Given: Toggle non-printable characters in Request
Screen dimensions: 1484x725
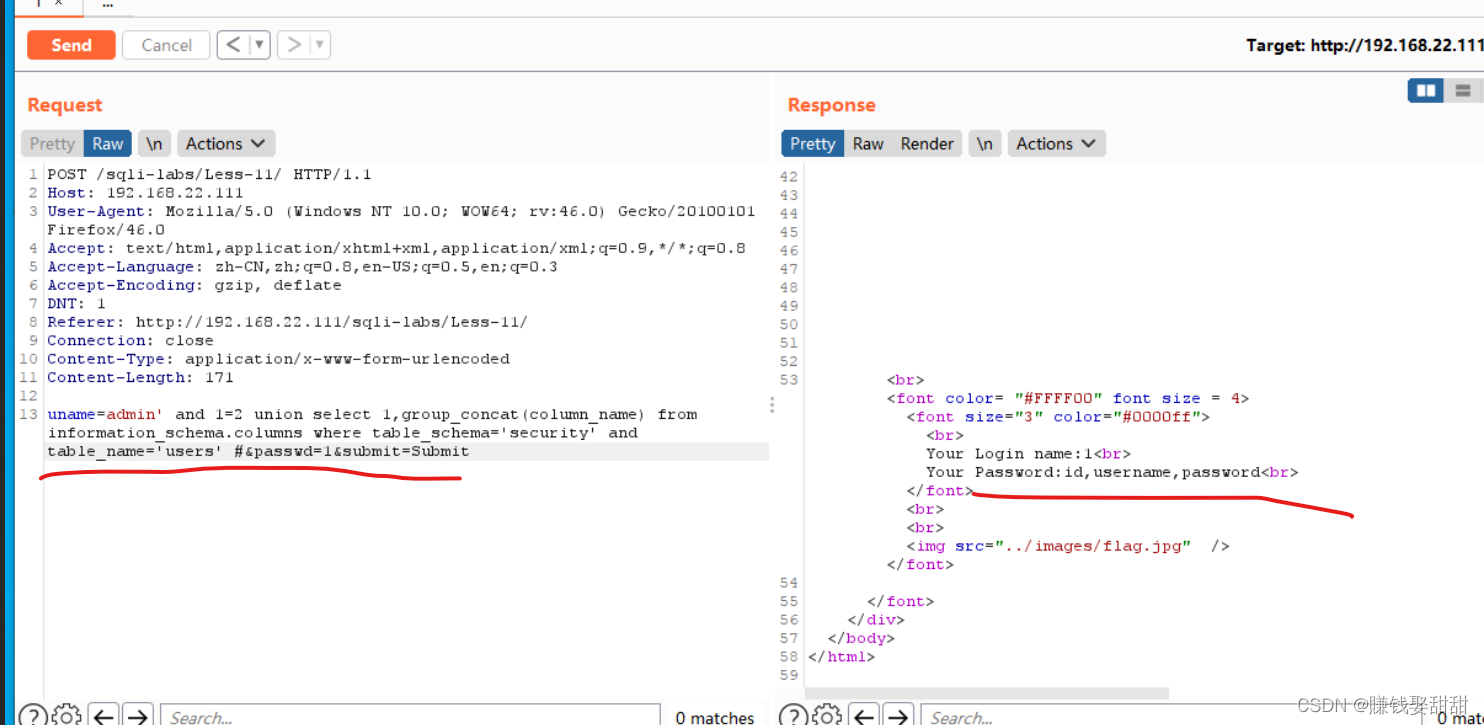Looking at the screenshot, I should [154, 144].
